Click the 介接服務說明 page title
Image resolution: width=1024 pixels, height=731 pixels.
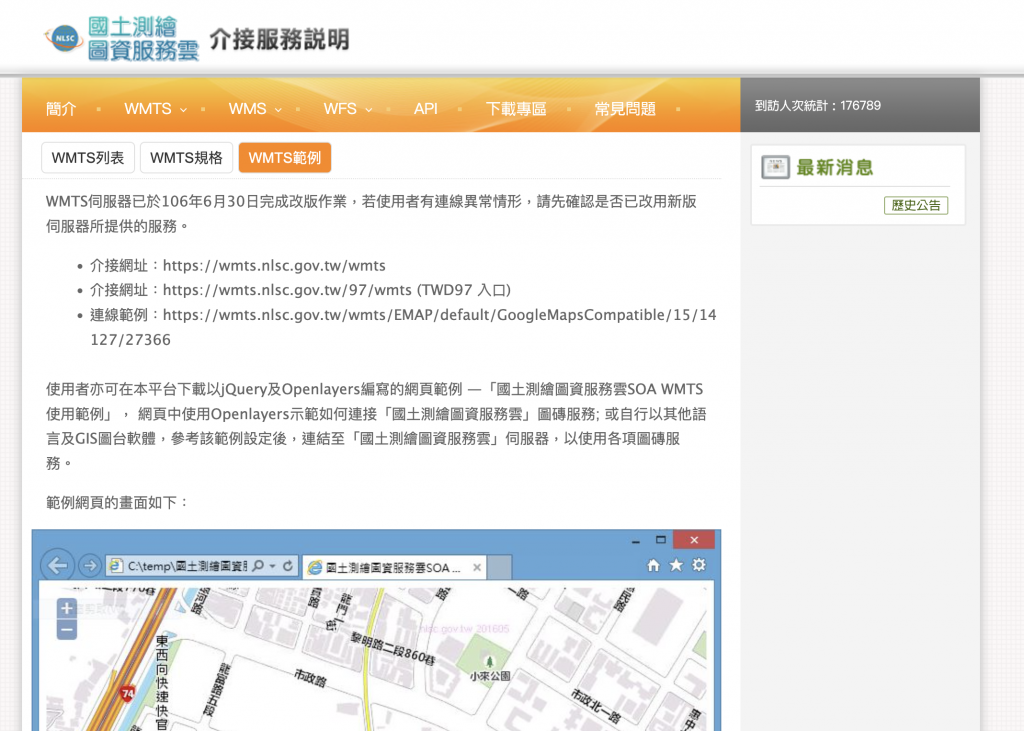[280, 39]
